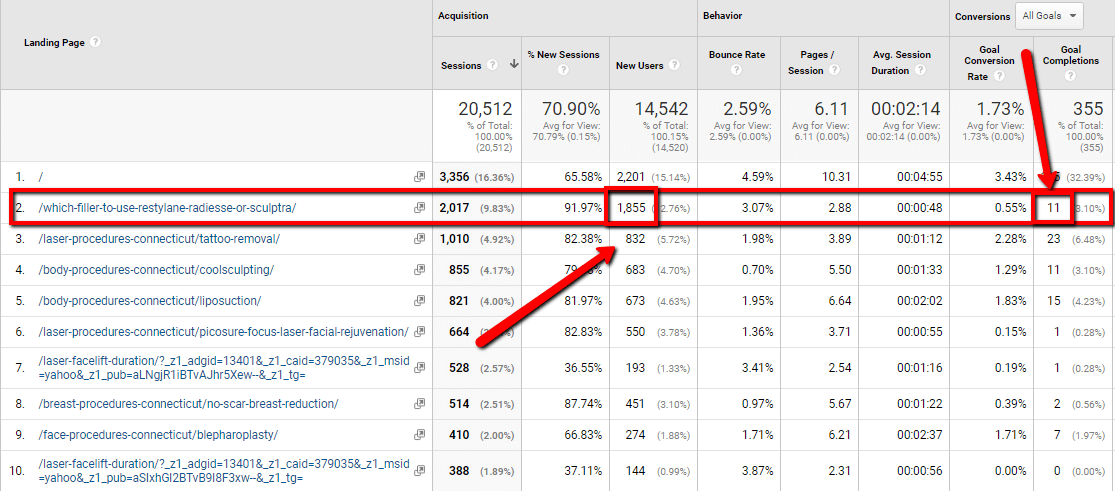The width and height of the screenshot is (1115, 491).
Task: Click external-link icon for row 7 laser-facelift-duration
Action: 420,367
